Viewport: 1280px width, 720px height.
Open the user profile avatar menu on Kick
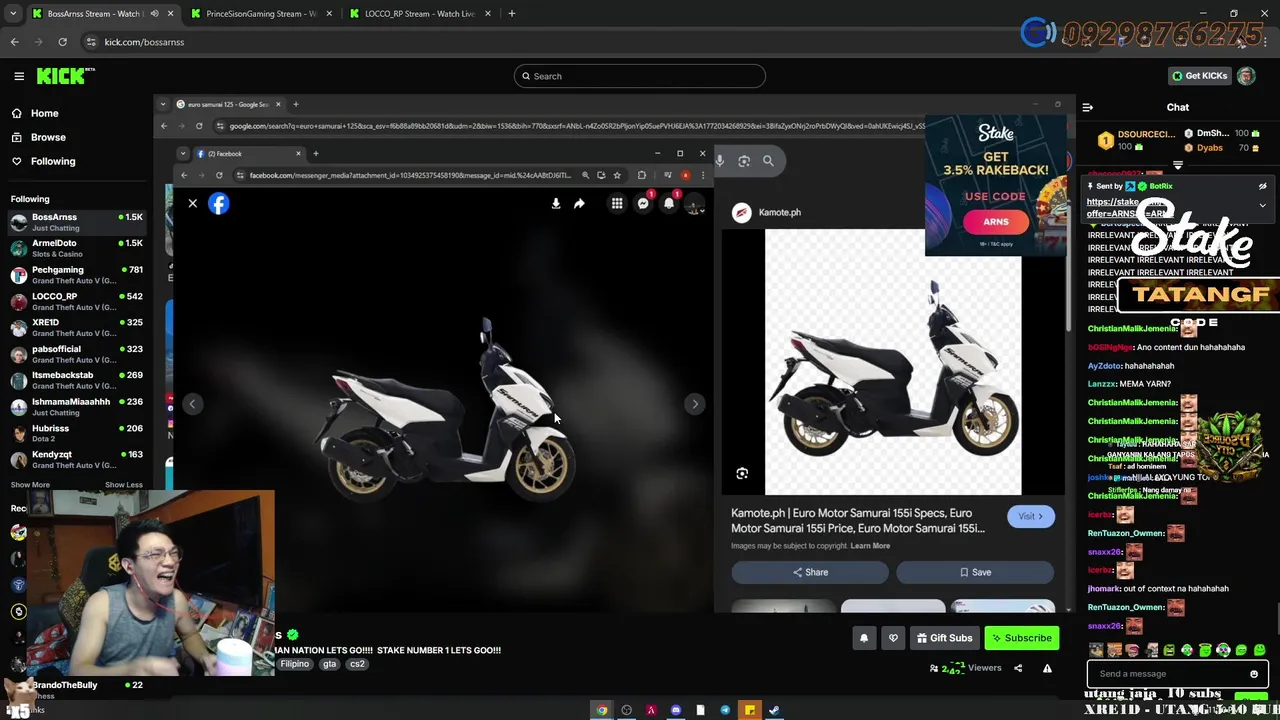coord(1246,76)
